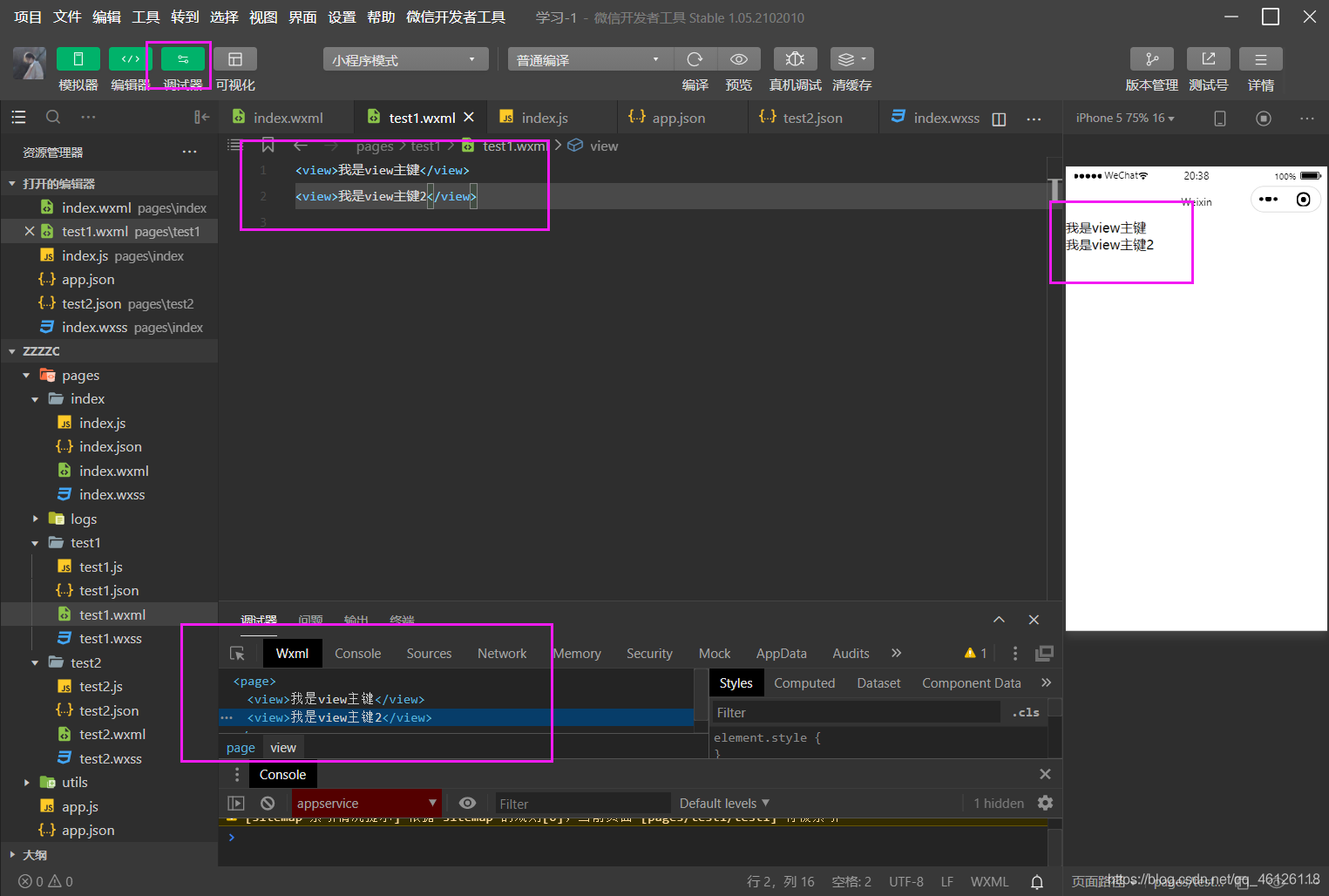The image size is (1329, 896).
Task: Open console settings gear
Action: click(x=1045, y=803)
